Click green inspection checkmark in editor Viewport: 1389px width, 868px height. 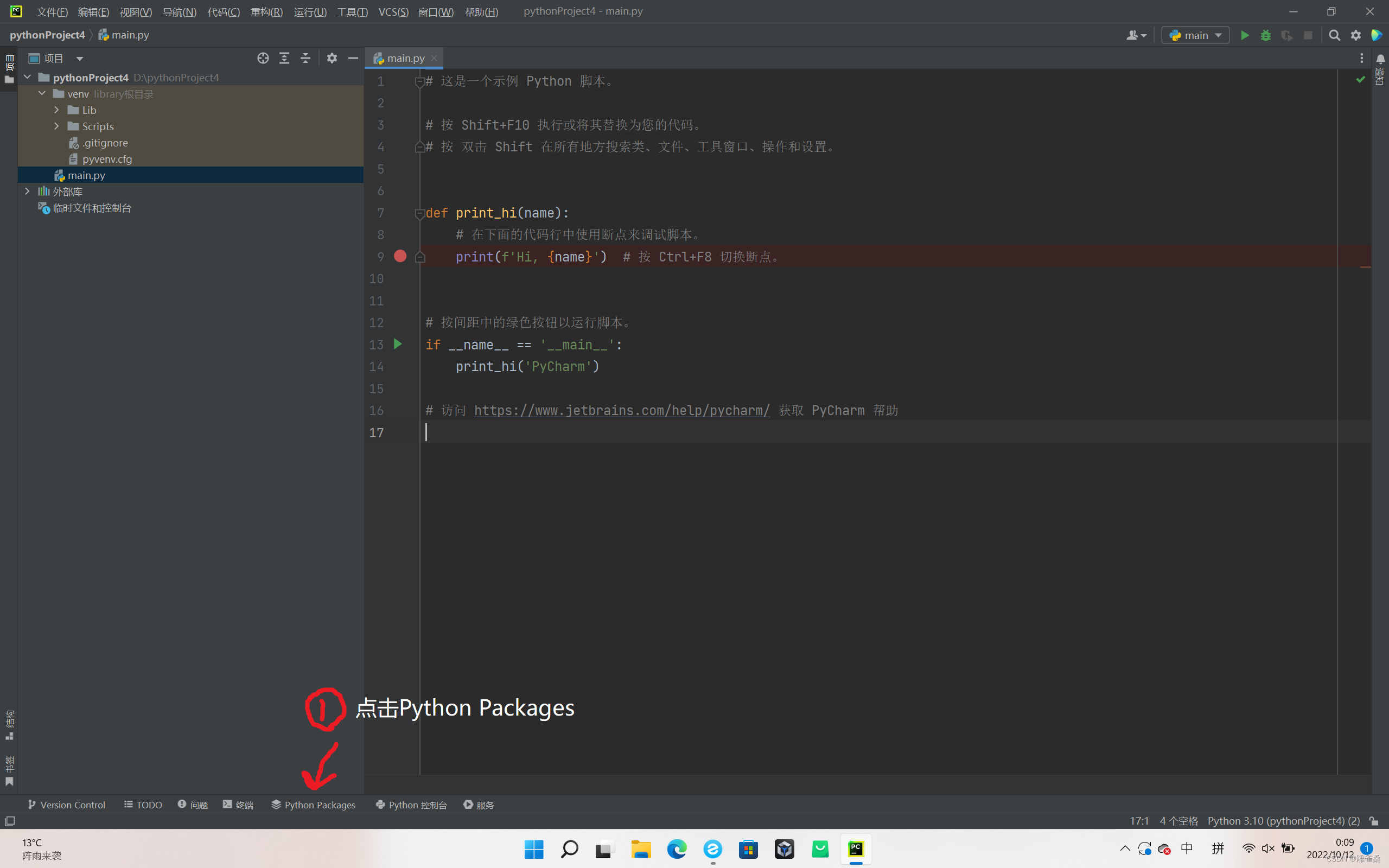[x=1360, y=79]
